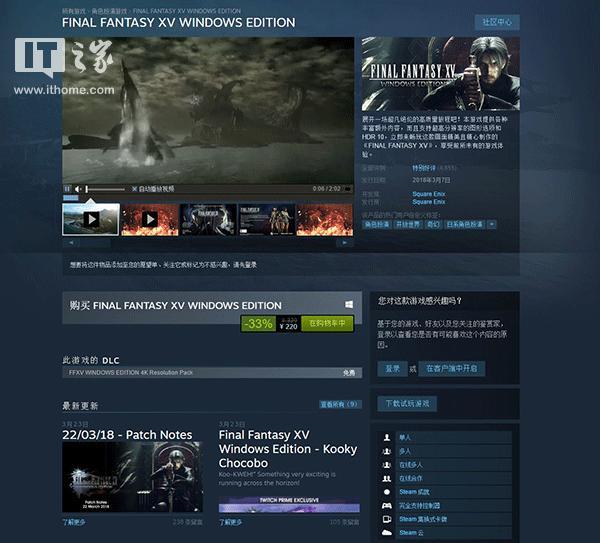Pause the game trailer video
This screenshot has height=543, width=600.
coord(68,188)
